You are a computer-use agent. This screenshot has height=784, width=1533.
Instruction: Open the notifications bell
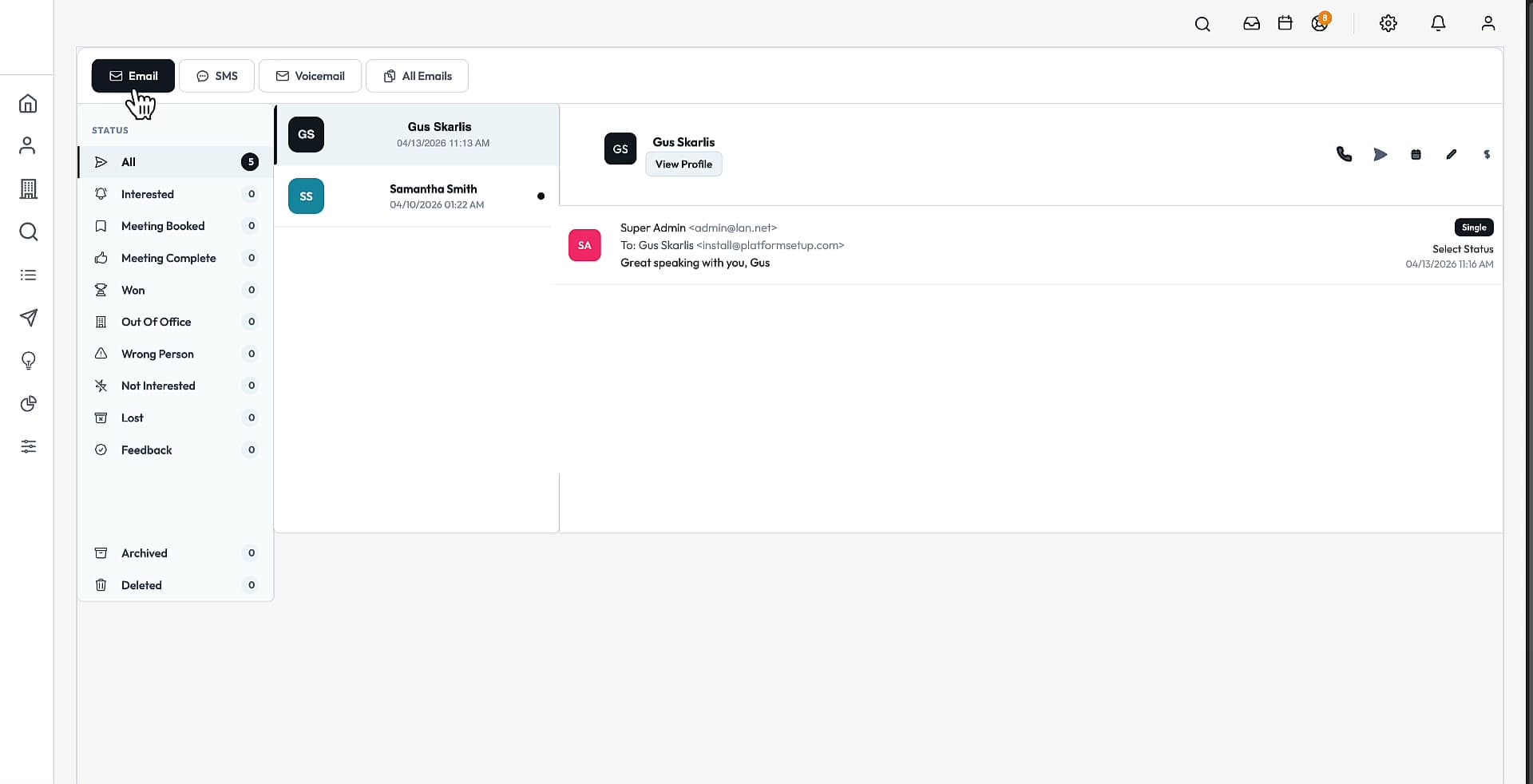coord(1438,24)
